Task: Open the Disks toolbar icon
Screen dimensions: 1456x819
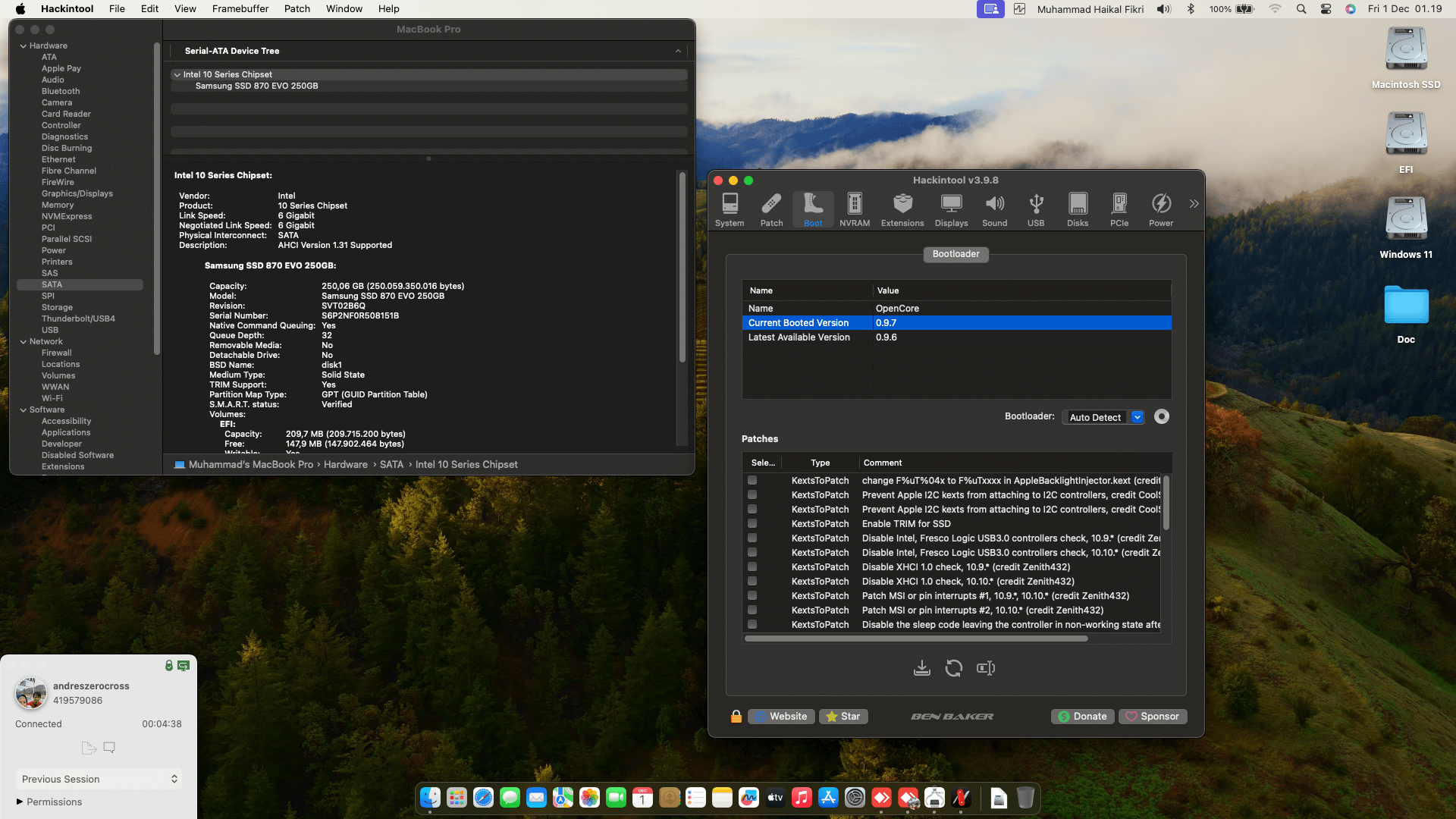Action: pos(1077,209)
